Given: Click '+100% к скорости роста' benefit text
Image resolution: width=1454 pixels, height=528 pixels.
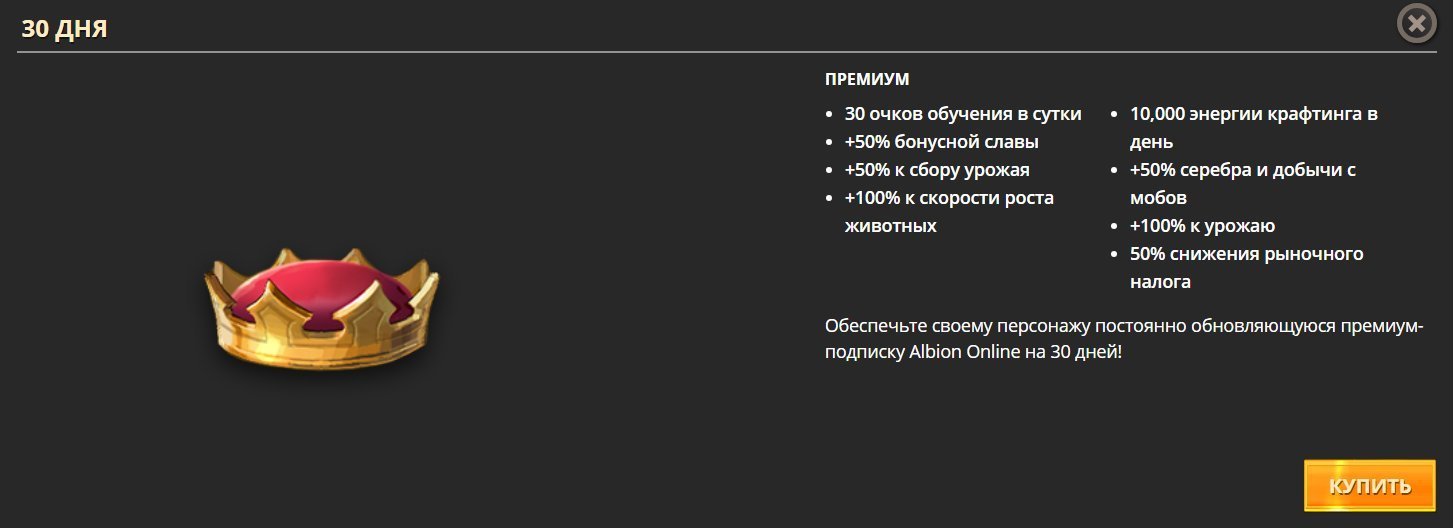Looking at the screenshot, I should (x=949, y=198).
